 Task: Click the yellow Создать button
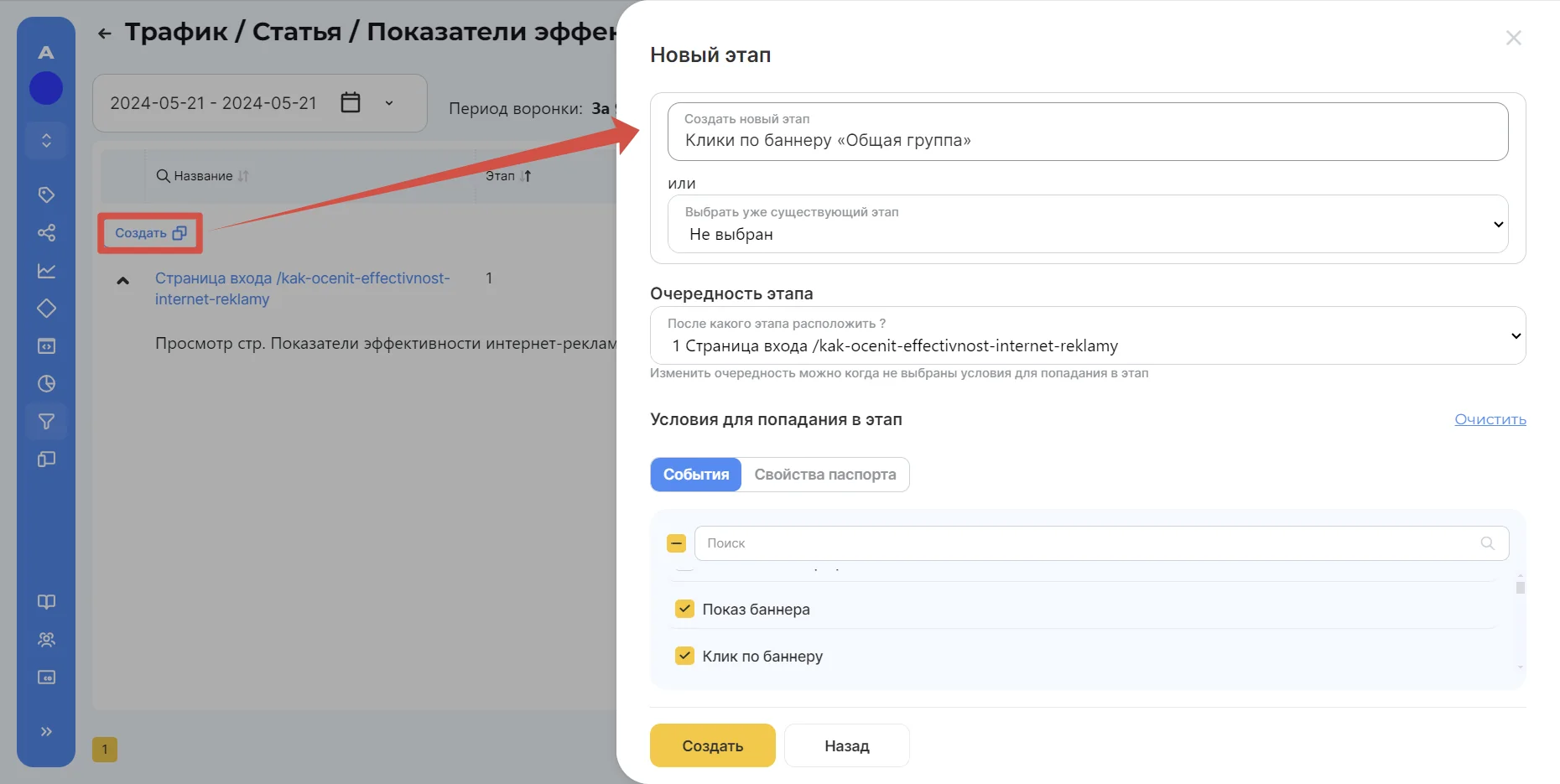click(713, 745)
